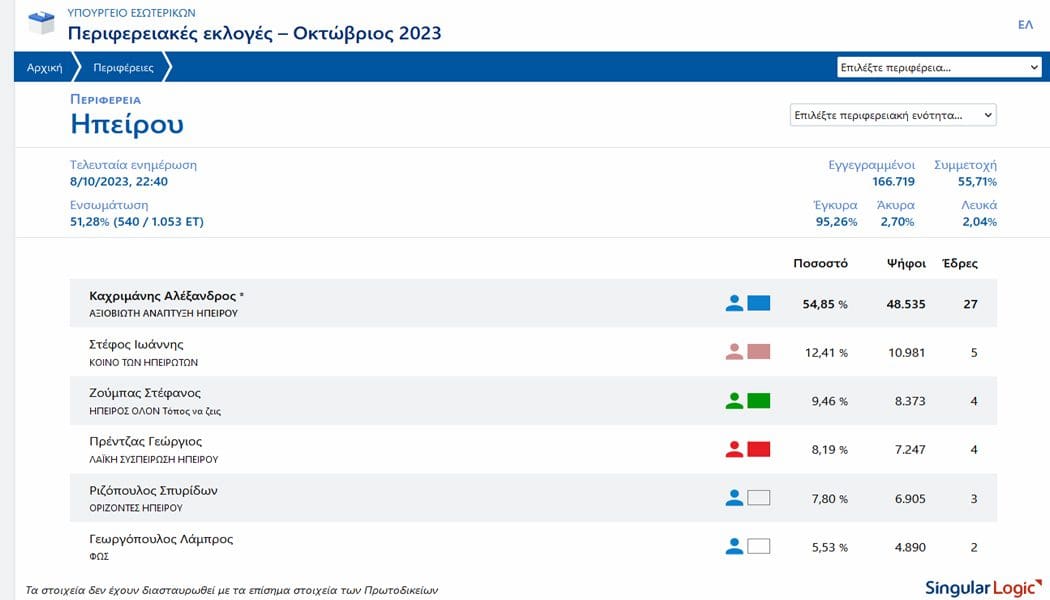This screenshot has width=1050, height=600.
Task: Switch language using the ΕΛ link
Action: click(1025, 24)
